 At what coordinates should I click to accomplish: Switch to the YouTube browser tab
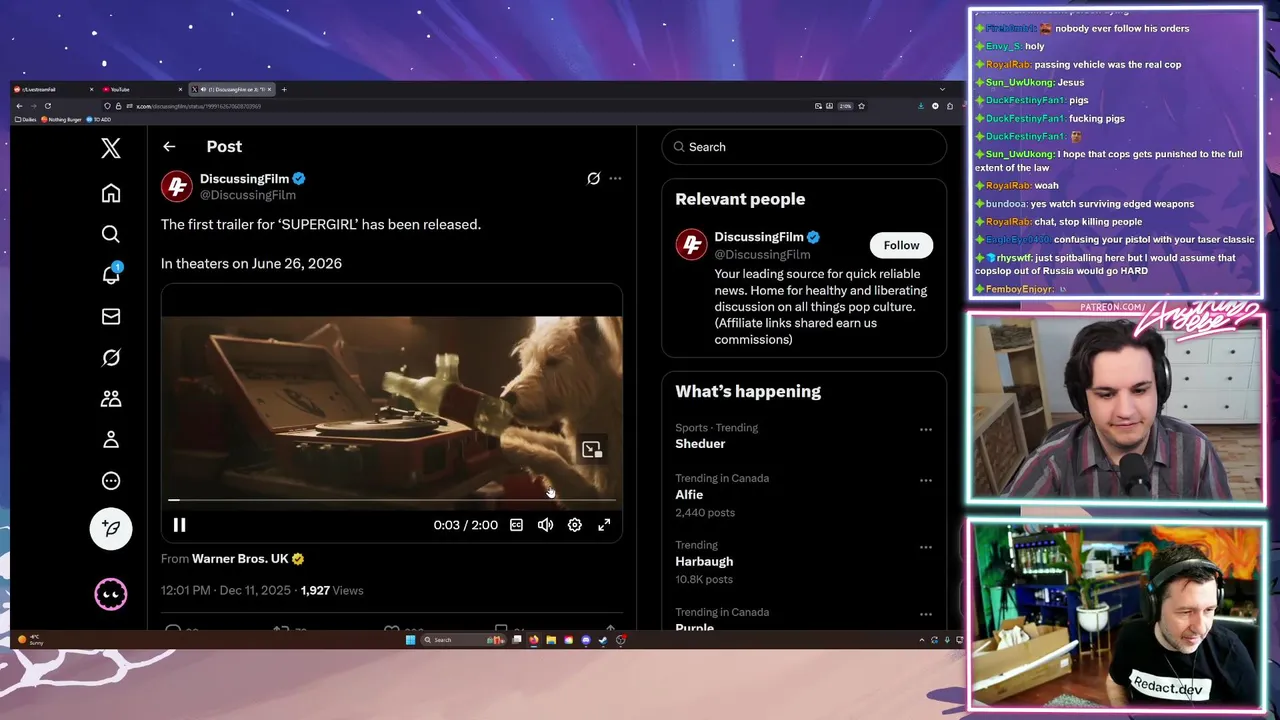(x=141, y=89)
